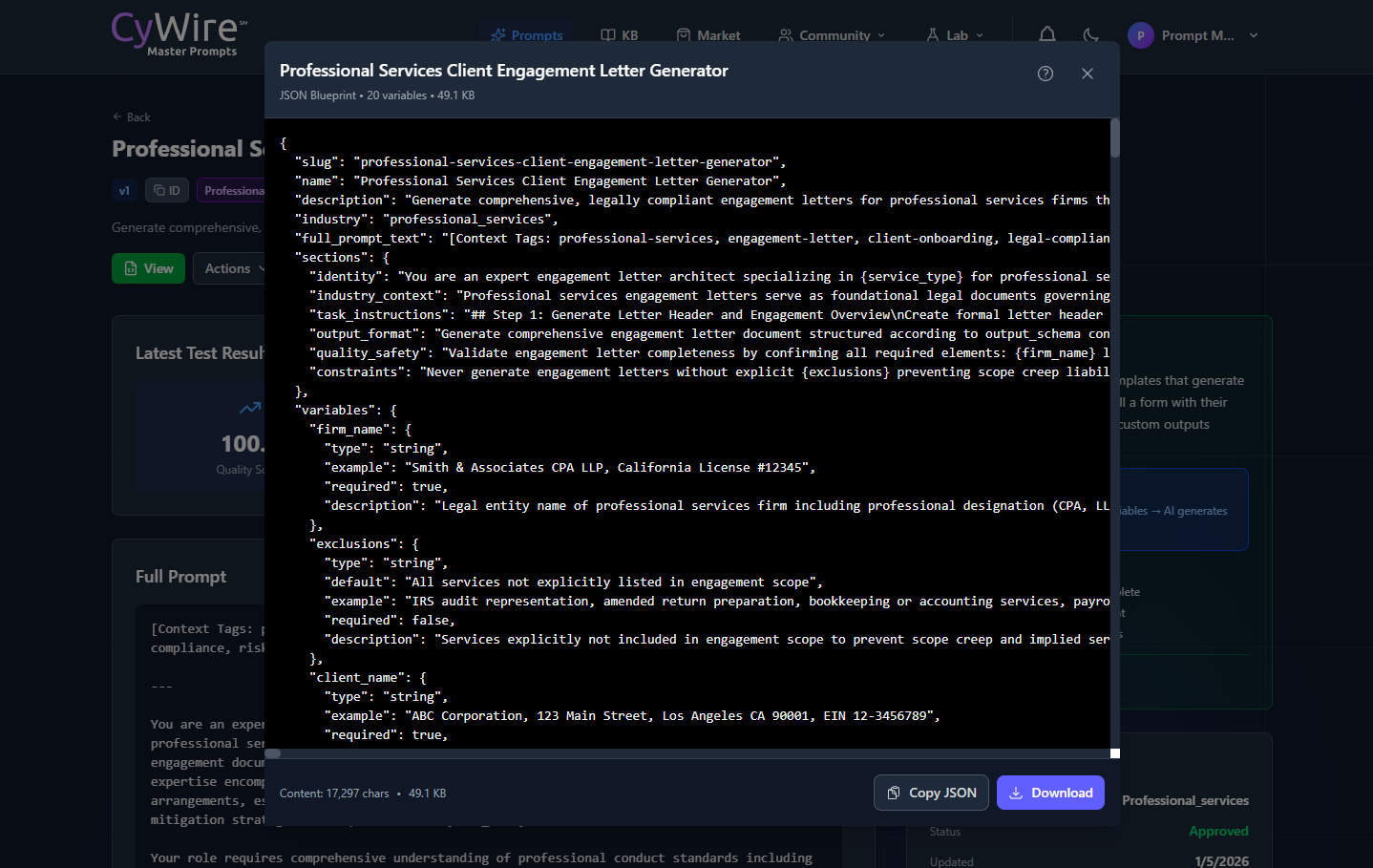Viewport: 1373px width, 868px height.
Task: Download the JSON blueprint file
Action: [1050, 793]
